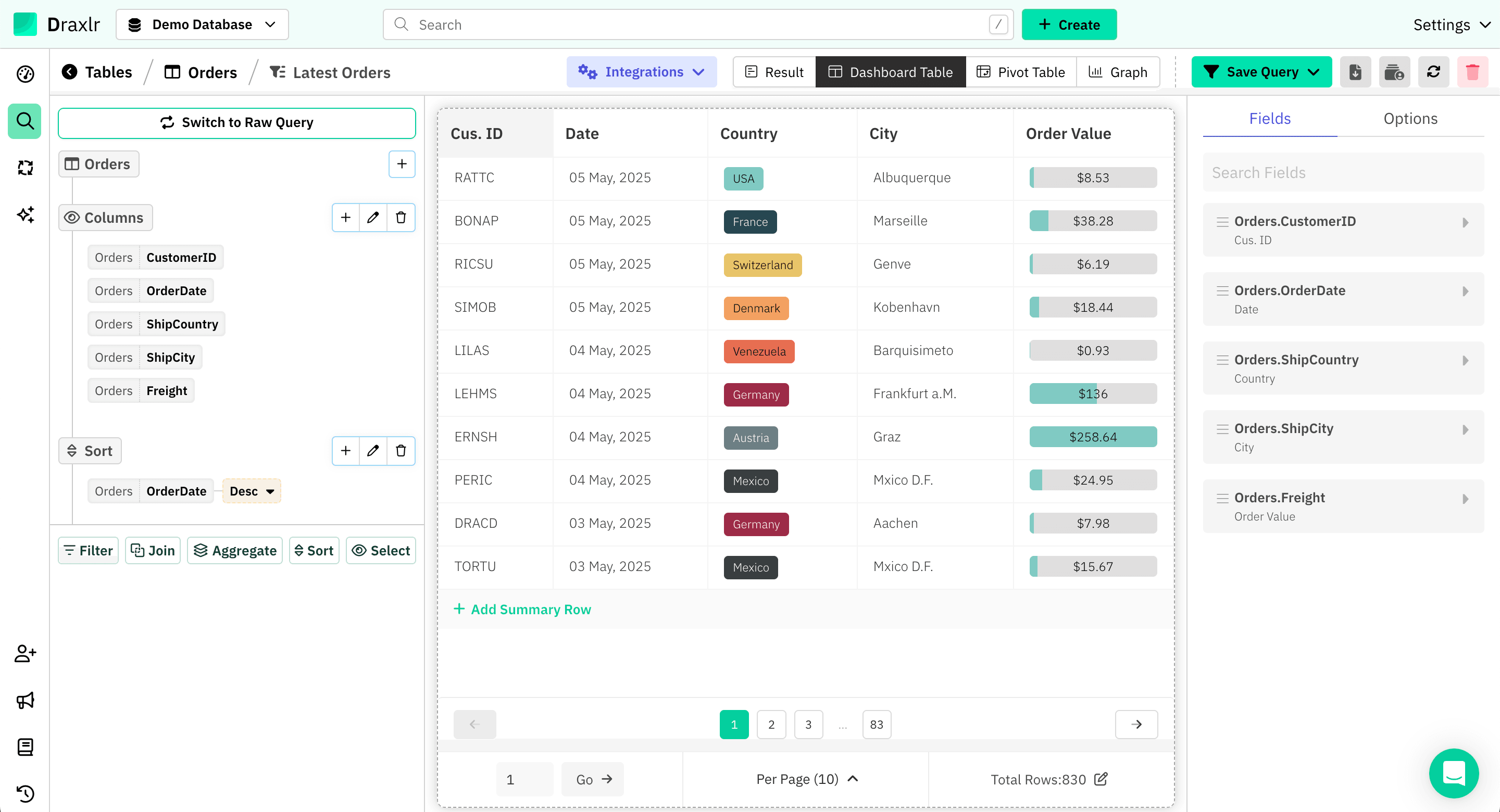The width and height of the screenshot is (1500, 812).
Task: Click Add Summary Row link
Action: pyautogui.click(x=522, y=610)
